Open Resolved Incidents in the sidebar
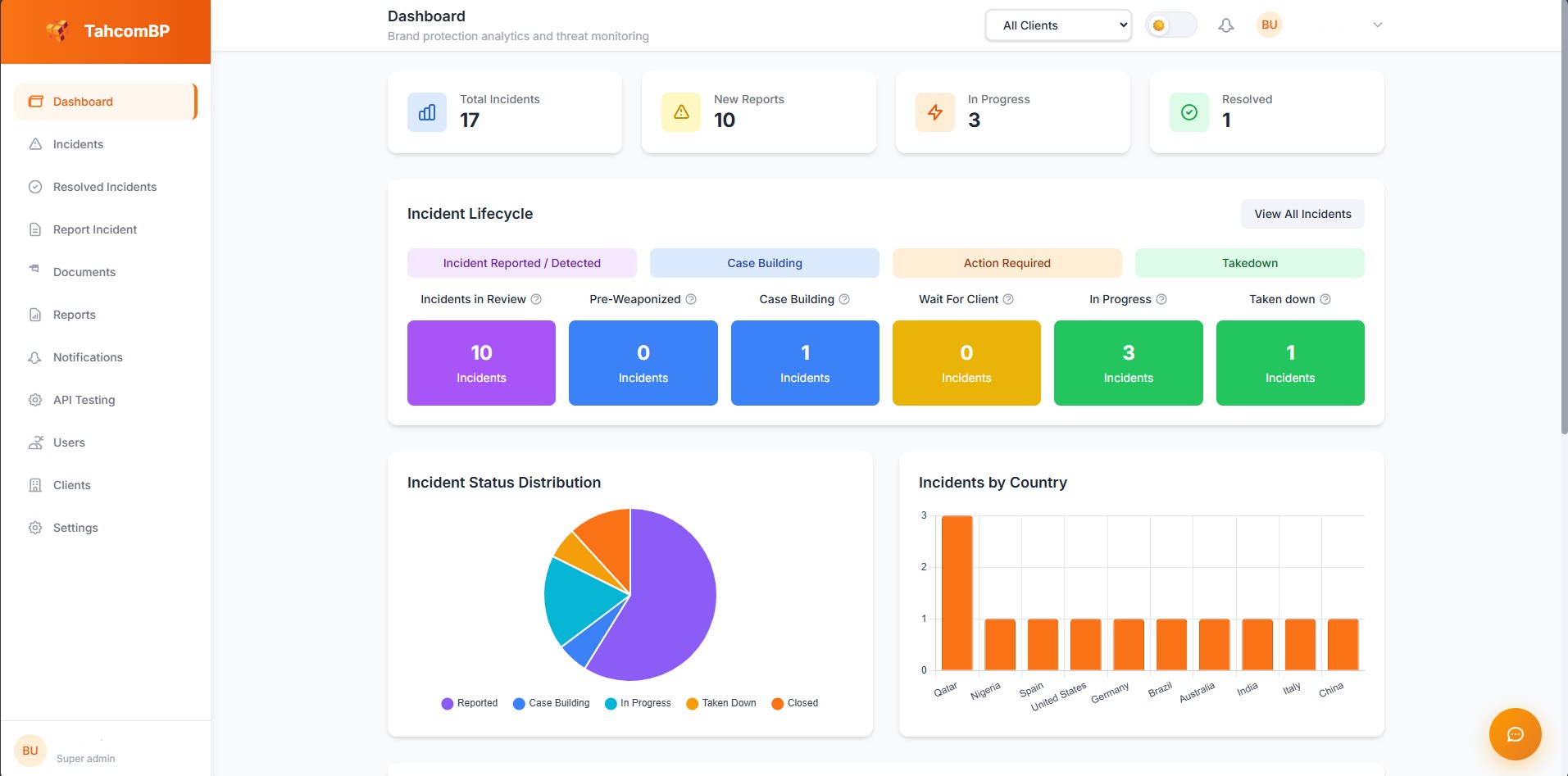 pyautogui.click(x=105, y=187)
